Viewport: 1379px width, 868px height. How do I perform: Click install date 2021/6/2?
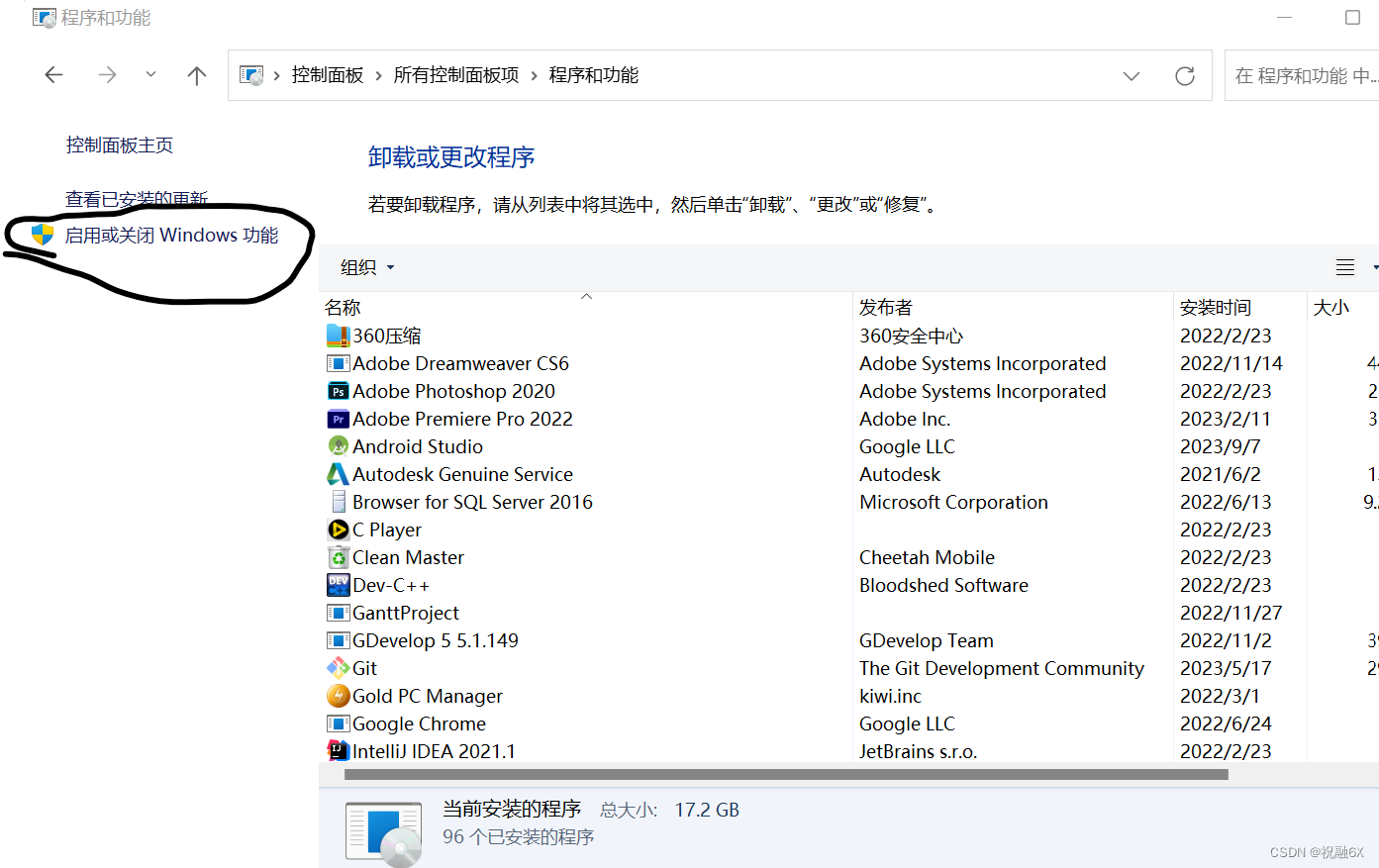(x=1220, y=474)
